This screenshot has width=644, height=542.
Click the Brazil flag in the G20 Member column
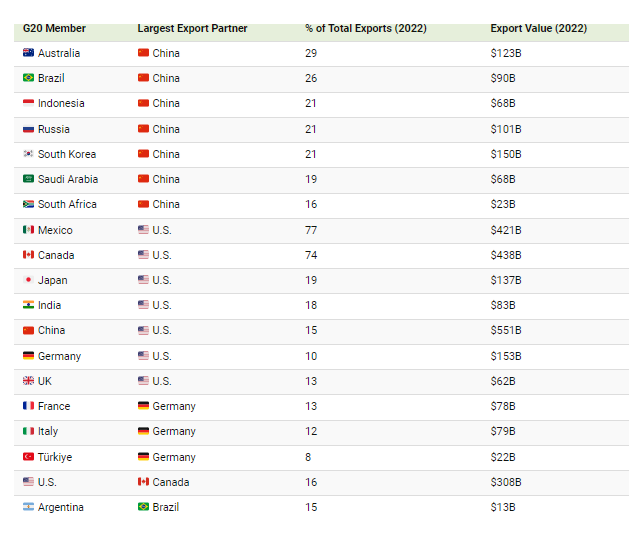tap(28, 78)
